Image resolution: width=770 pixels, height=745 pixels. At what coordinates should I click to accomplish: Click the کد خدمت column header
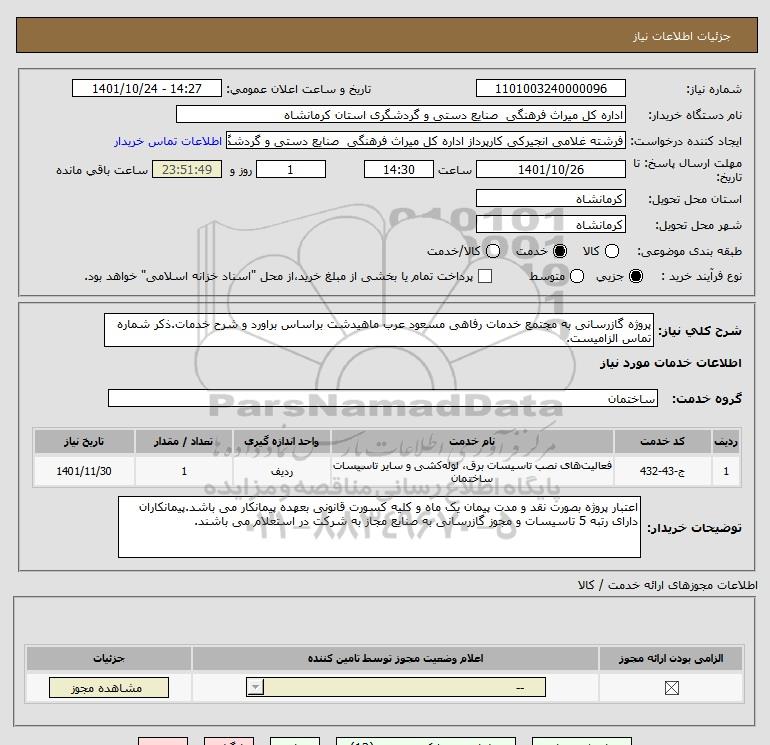click(662, 441)
